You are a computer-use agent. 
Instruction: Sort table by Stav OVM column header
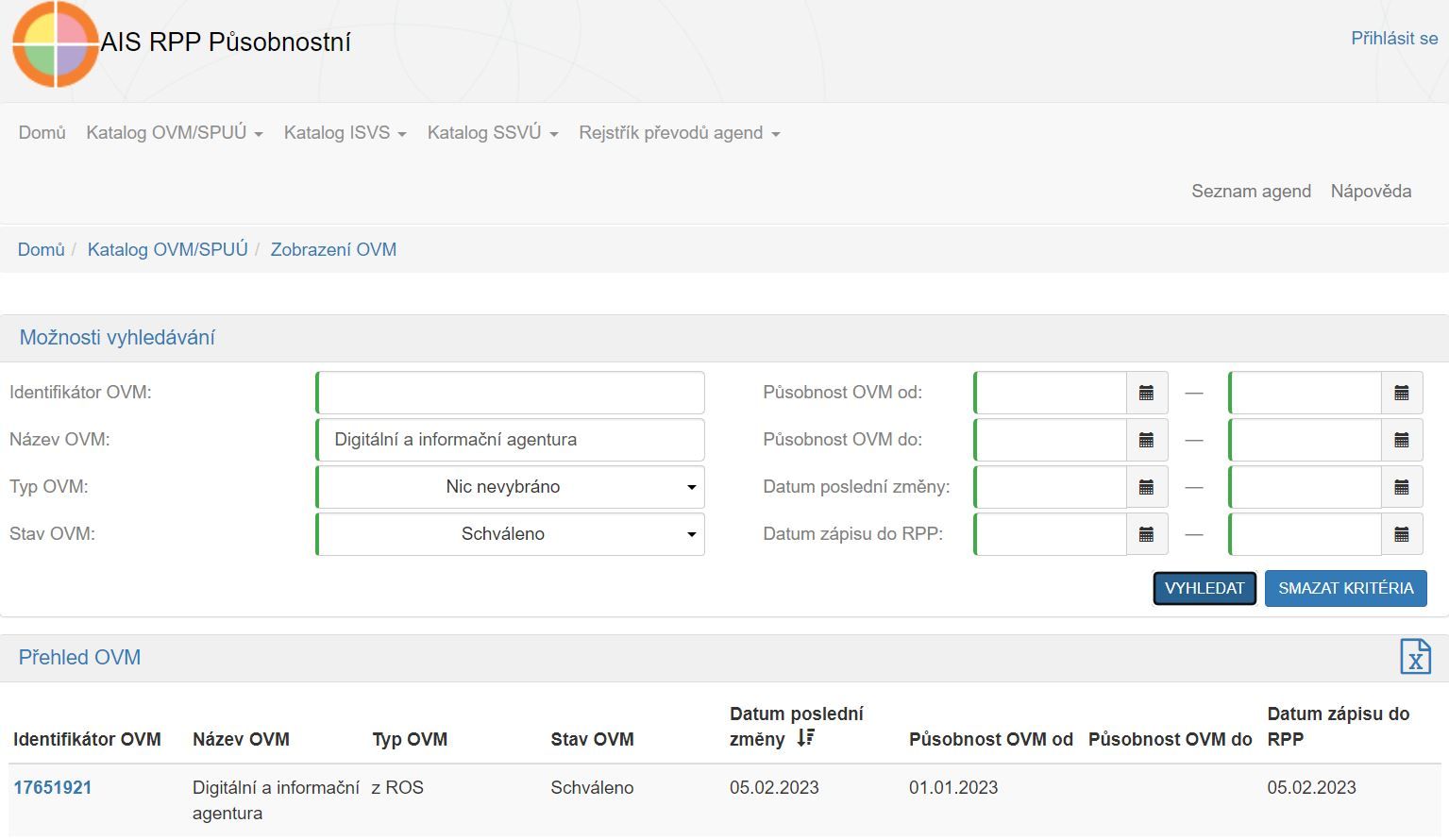pyautogui.click(x=592, y=740)
